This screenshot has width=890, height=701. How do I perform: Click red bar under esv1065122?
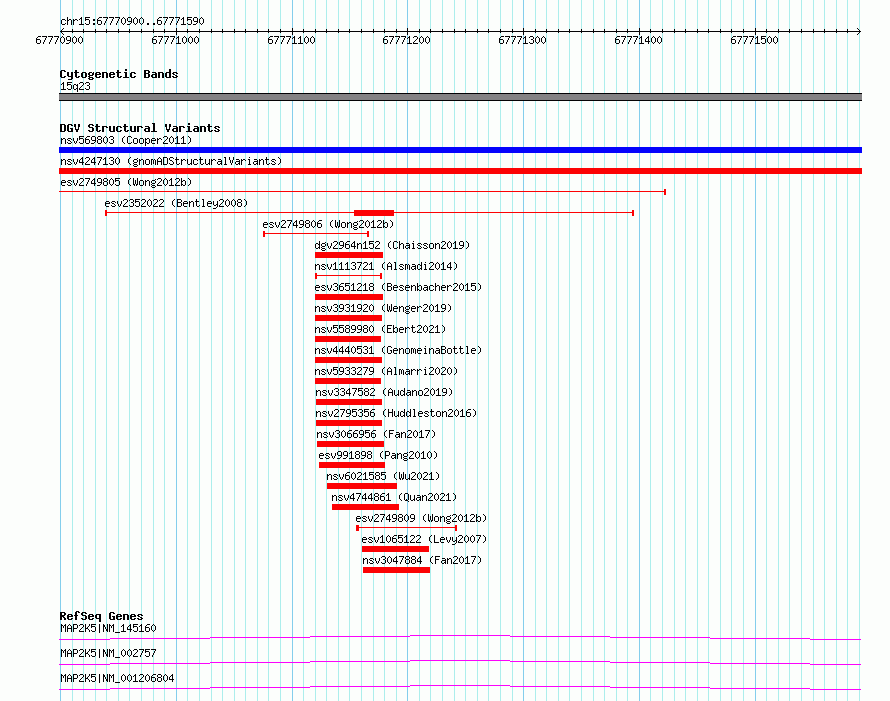pos(395,549)
